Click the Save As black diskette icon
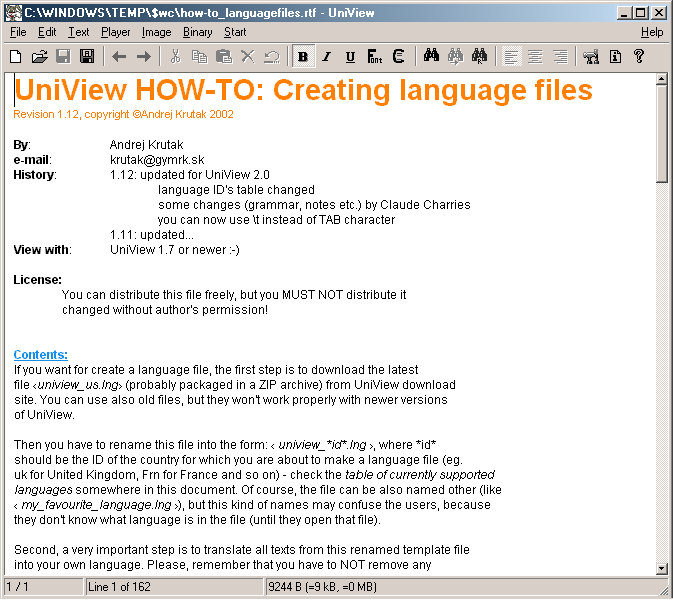Viewport: 673px width, 600px height. point(87,56)
